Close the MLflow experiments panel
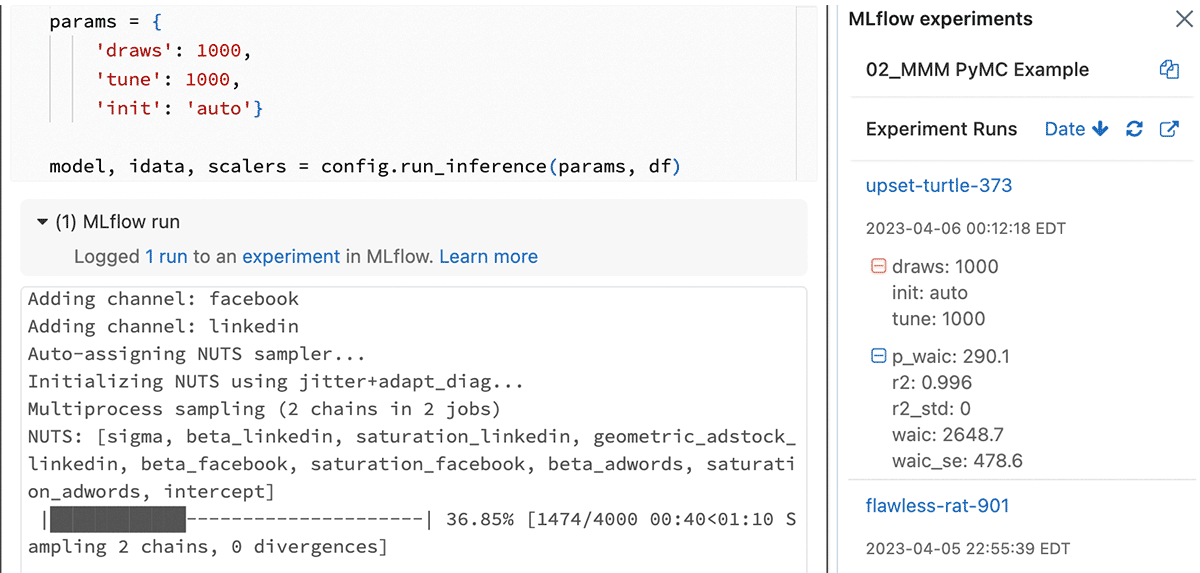 (x=1183, y=19)
